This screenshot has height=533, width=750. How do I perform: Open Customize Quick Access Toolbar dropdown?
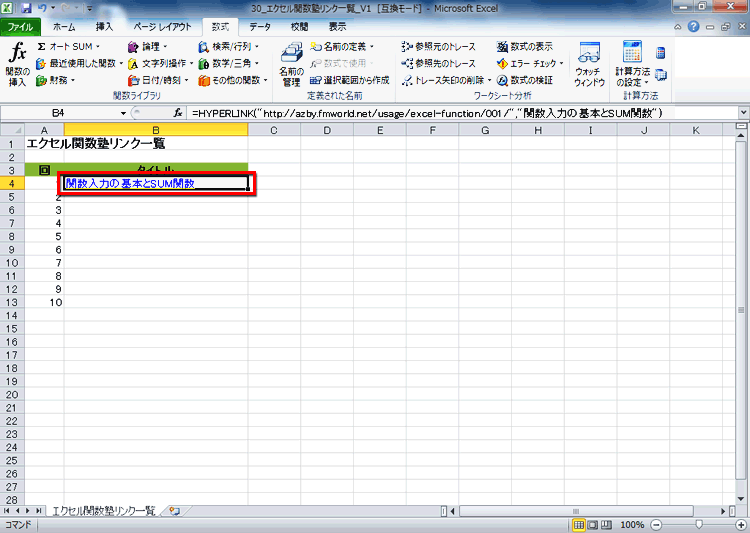pyautogui.click(x=89, y=8)
